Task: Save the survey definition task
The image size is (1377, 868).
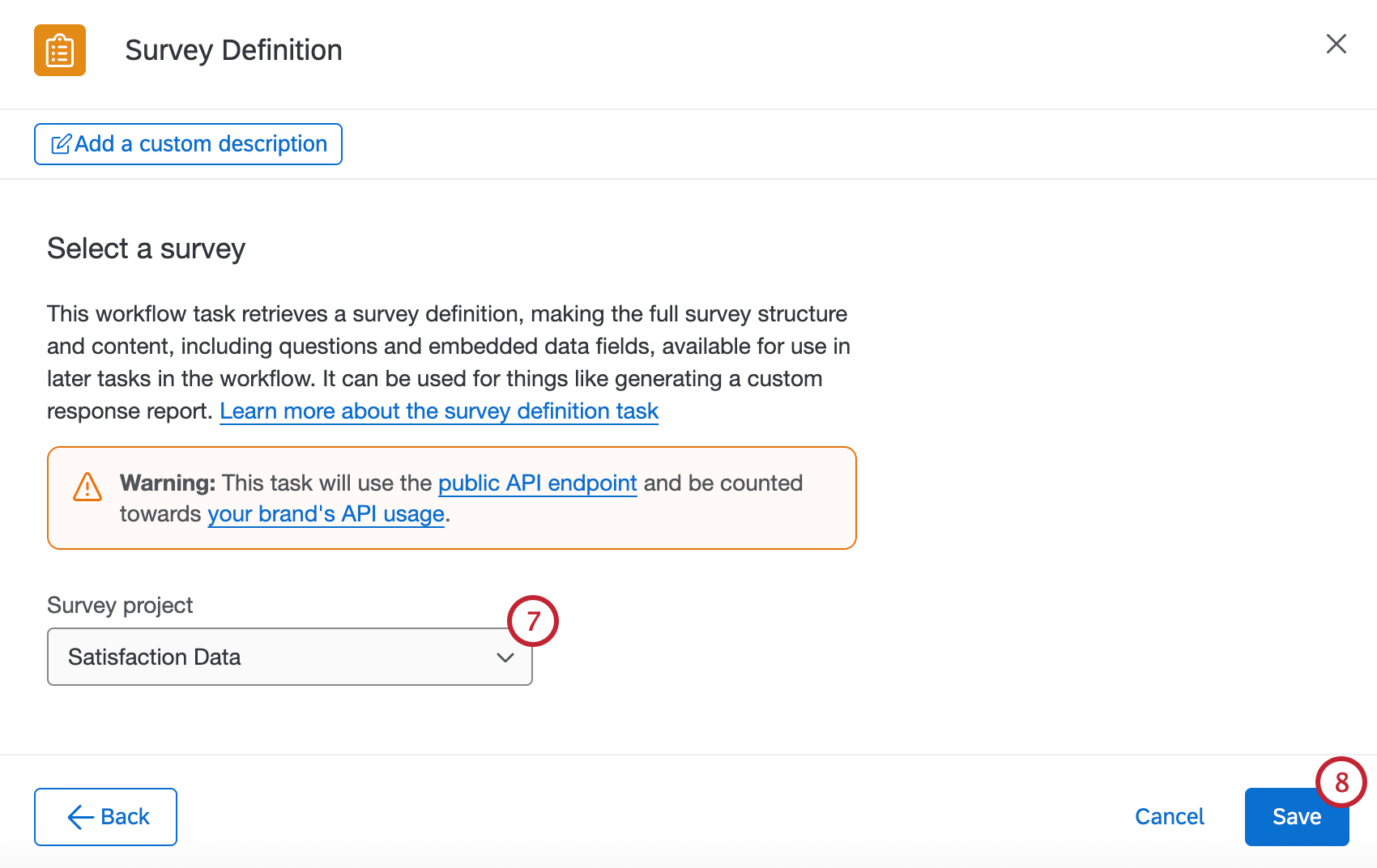Action: [x=1296, y=816]
